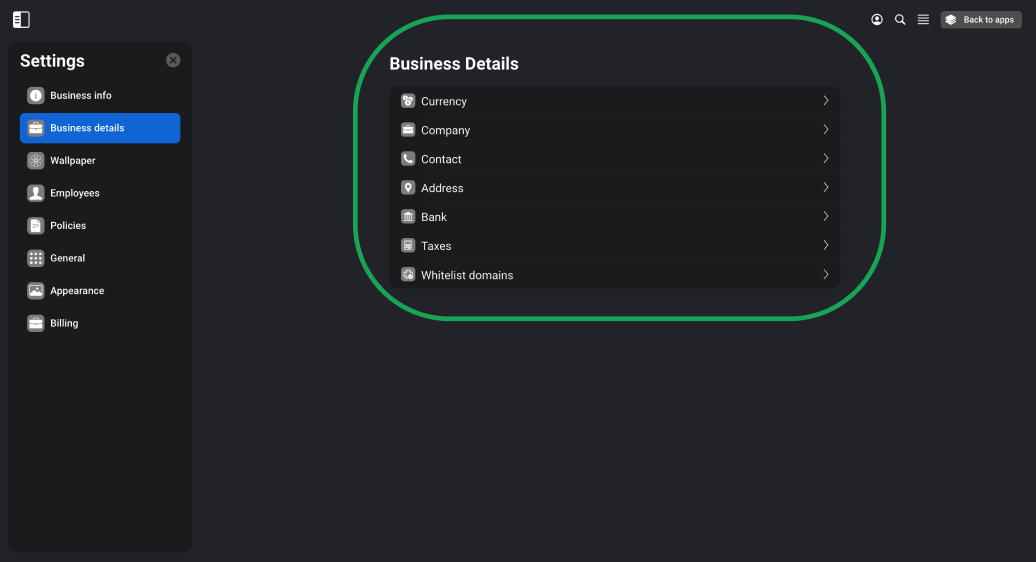Click the Taxes calculator icon

(408, 246)
